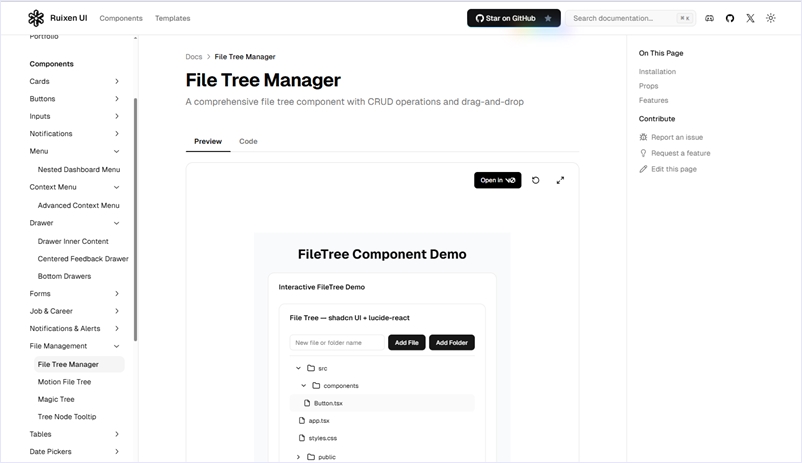This screenshot has height=463, width=802.
Task: Expand the public folder in file tree
Action: click(298, 457)
